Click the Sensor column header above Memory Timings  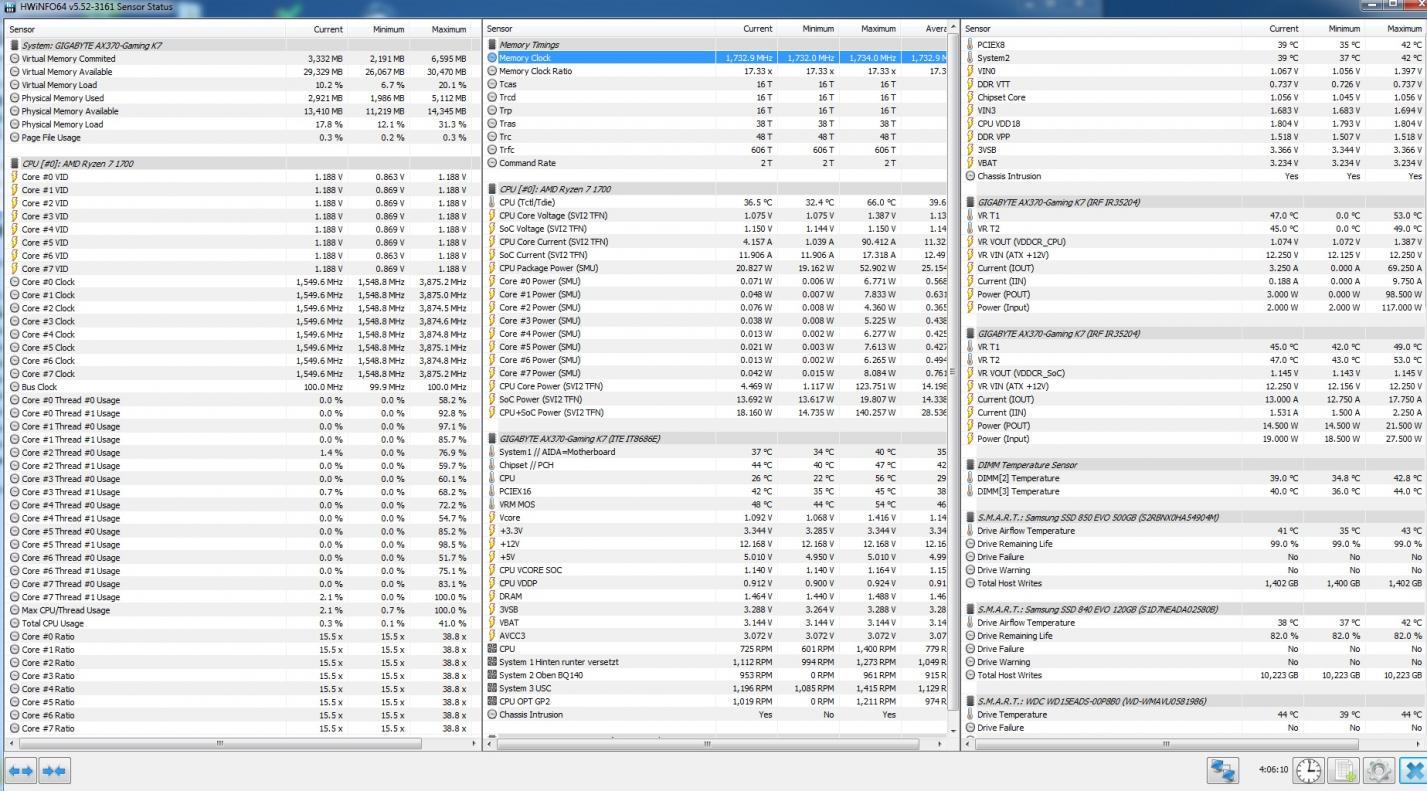click(598, 29)
